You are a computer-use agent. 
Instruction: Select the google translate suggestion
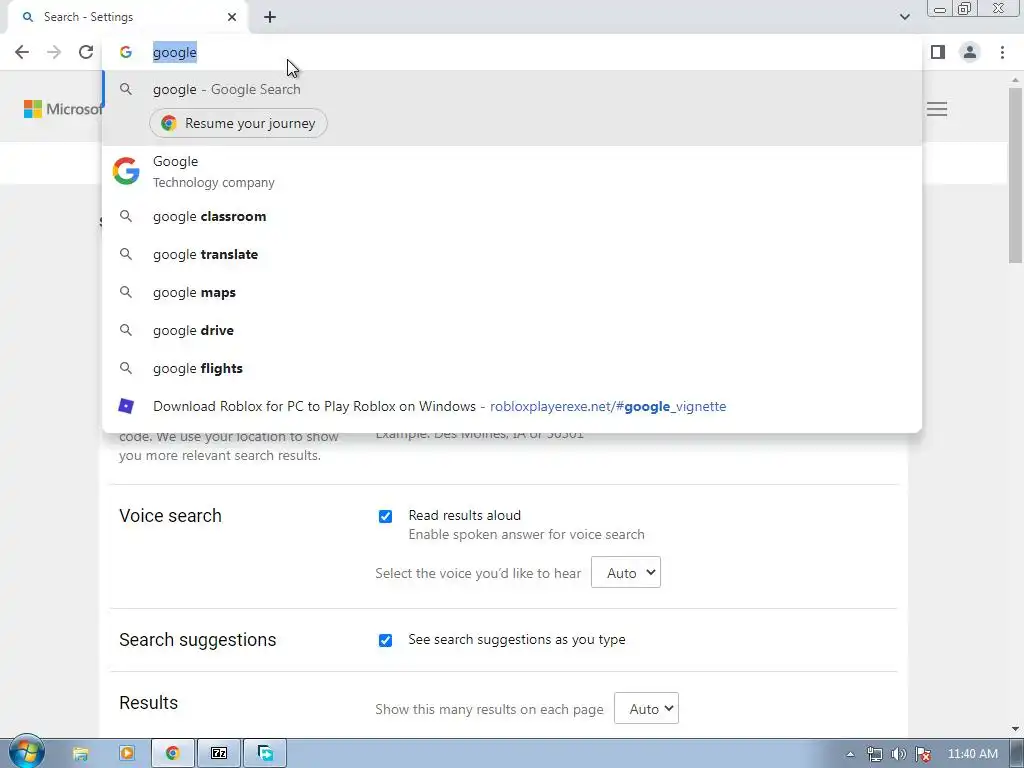[512, 255]
